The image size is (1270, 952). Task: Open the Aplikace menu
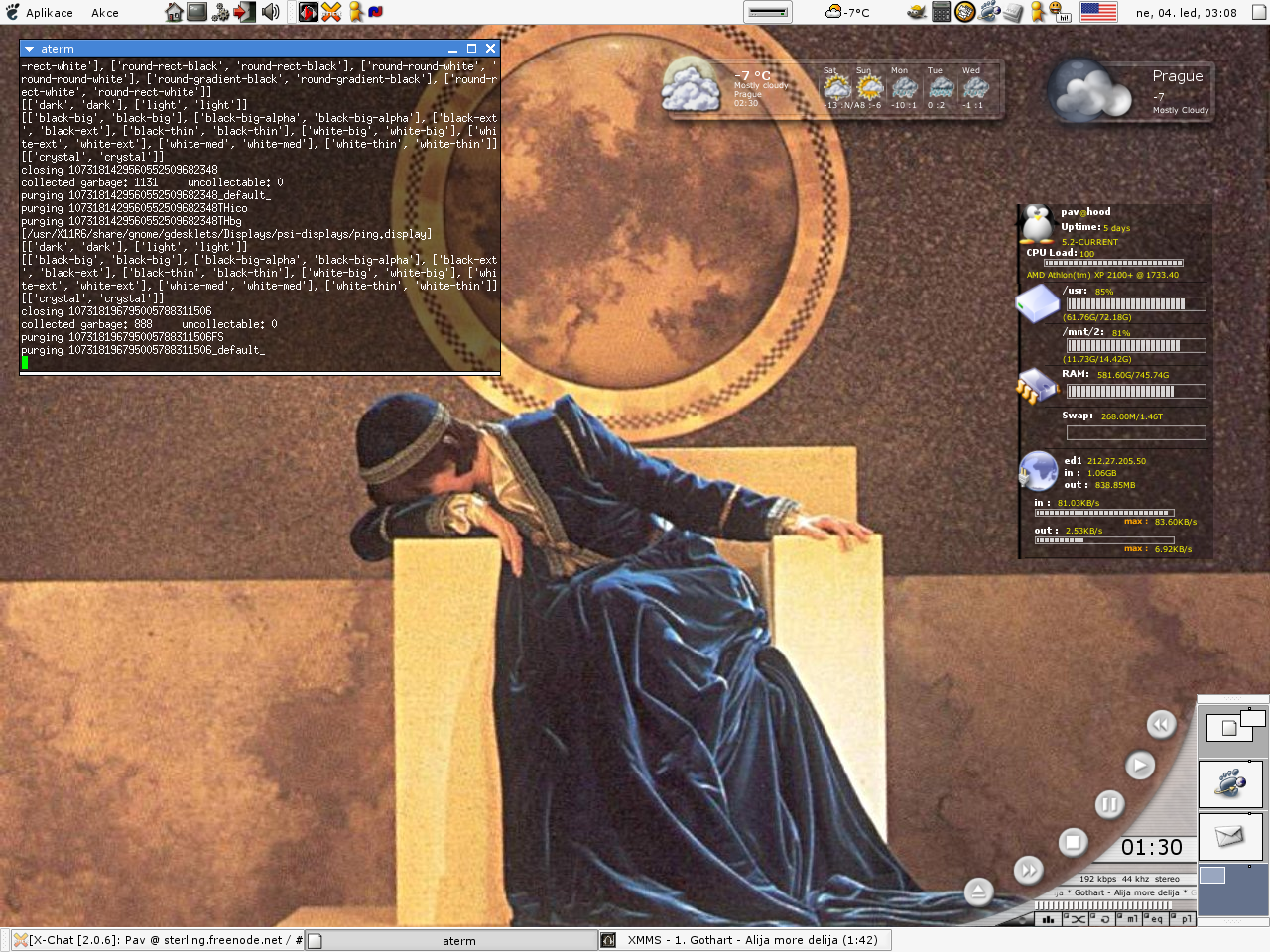[50, 13]
